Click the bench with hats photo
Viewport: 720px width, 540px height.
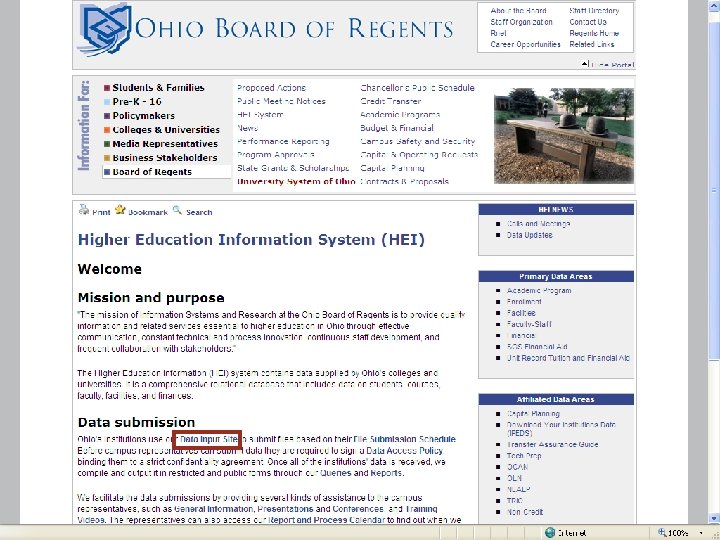click(x=564, y=136)
